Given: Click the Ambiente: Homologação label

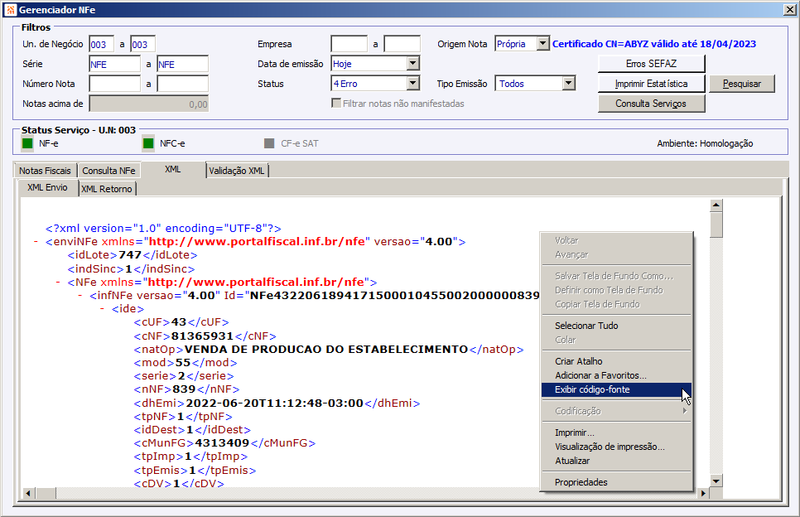Looking at the screenshot, I should (705, 143).
